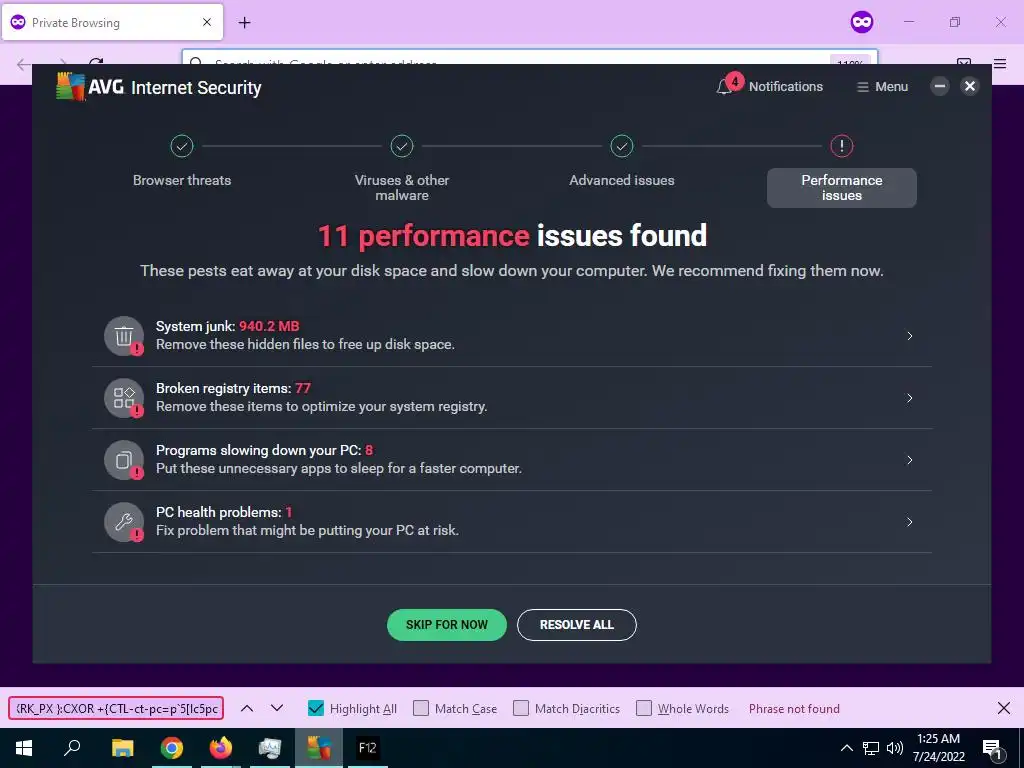Toggle the Highlight All checkbox
The width and height of the screenshot is (1024, 768).
click(315, 709)
